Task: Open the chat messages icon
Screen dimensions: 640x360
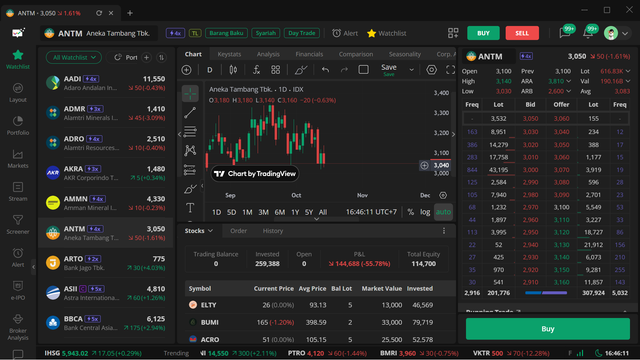Action: coord(565,33)
